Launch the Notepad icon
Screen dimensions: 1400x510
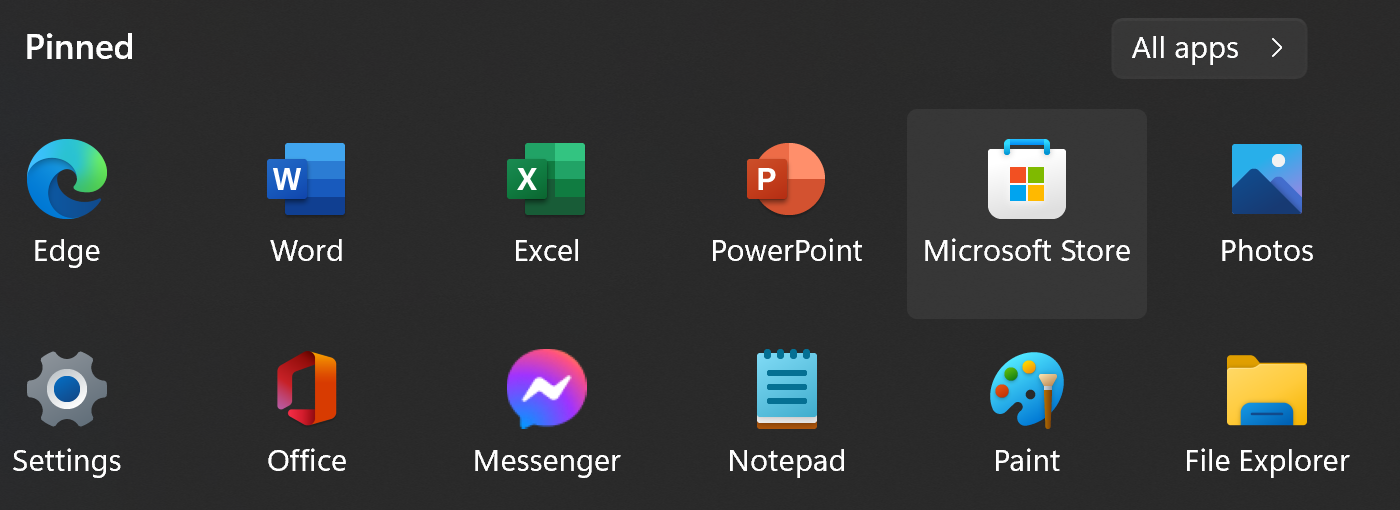point(787,389)
